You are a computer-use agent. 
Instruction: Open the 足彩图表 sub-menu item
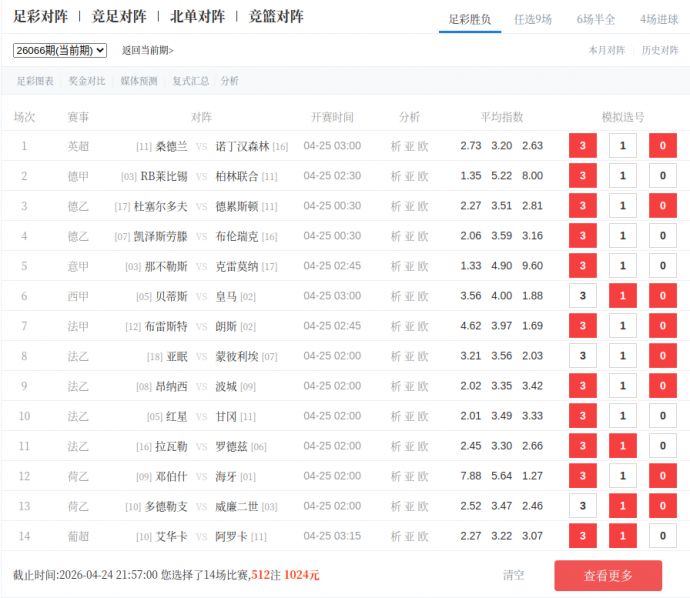click(36, 81)
